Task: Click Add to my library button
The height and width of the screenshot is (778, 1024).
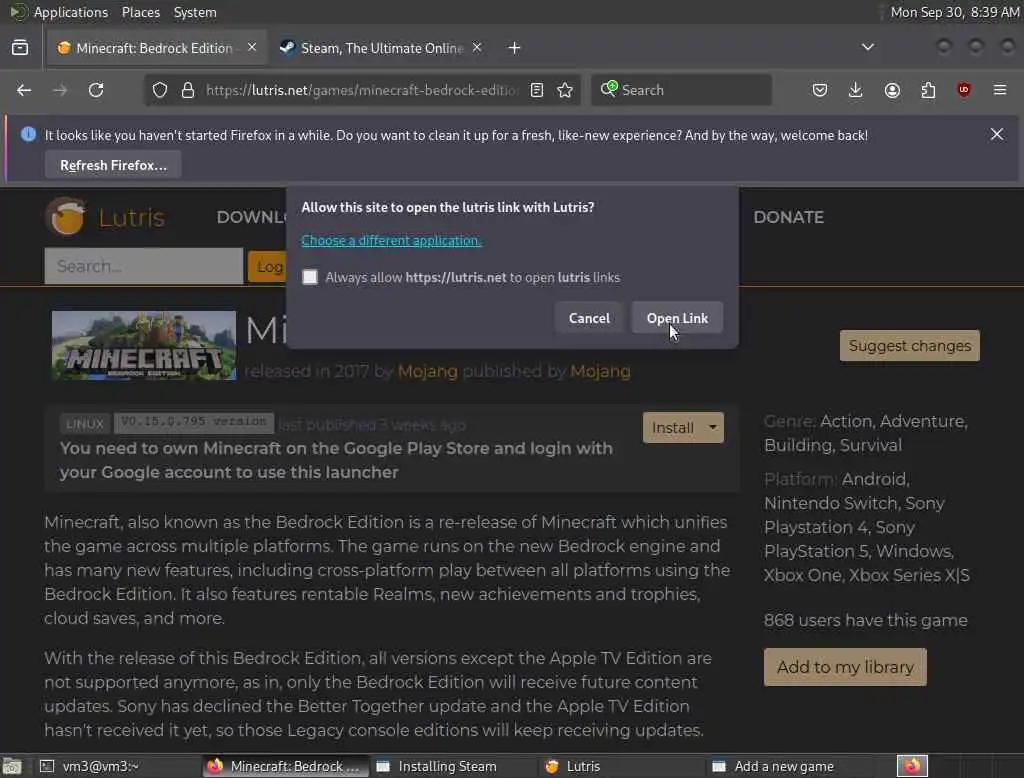Action: point(845,667)
